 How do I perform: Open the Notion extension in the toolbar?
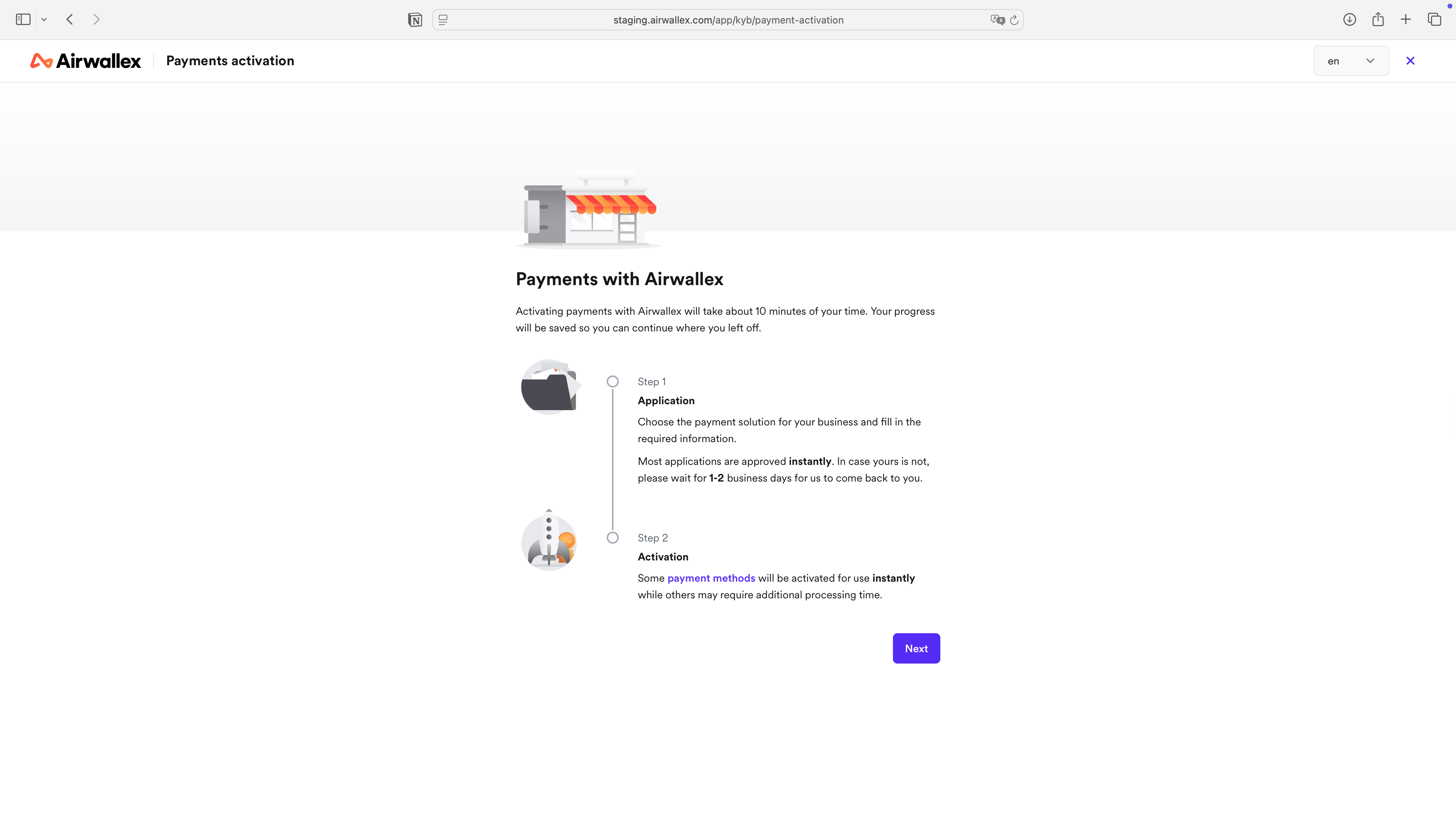point(416,19)
